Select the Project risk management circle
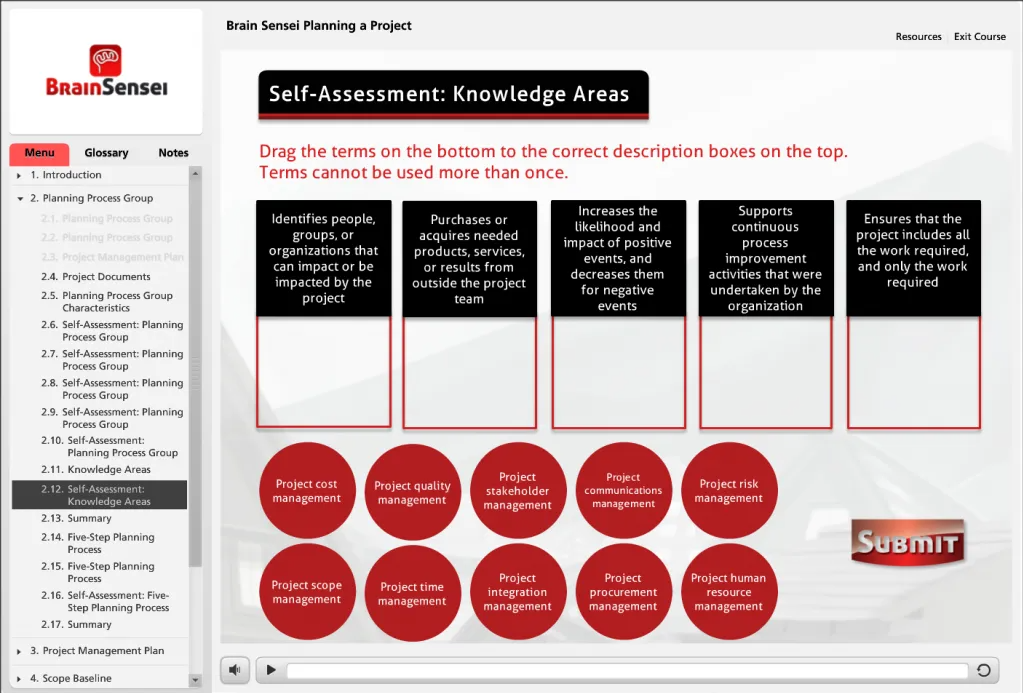 pyautogui.click(x=729, y=491)
